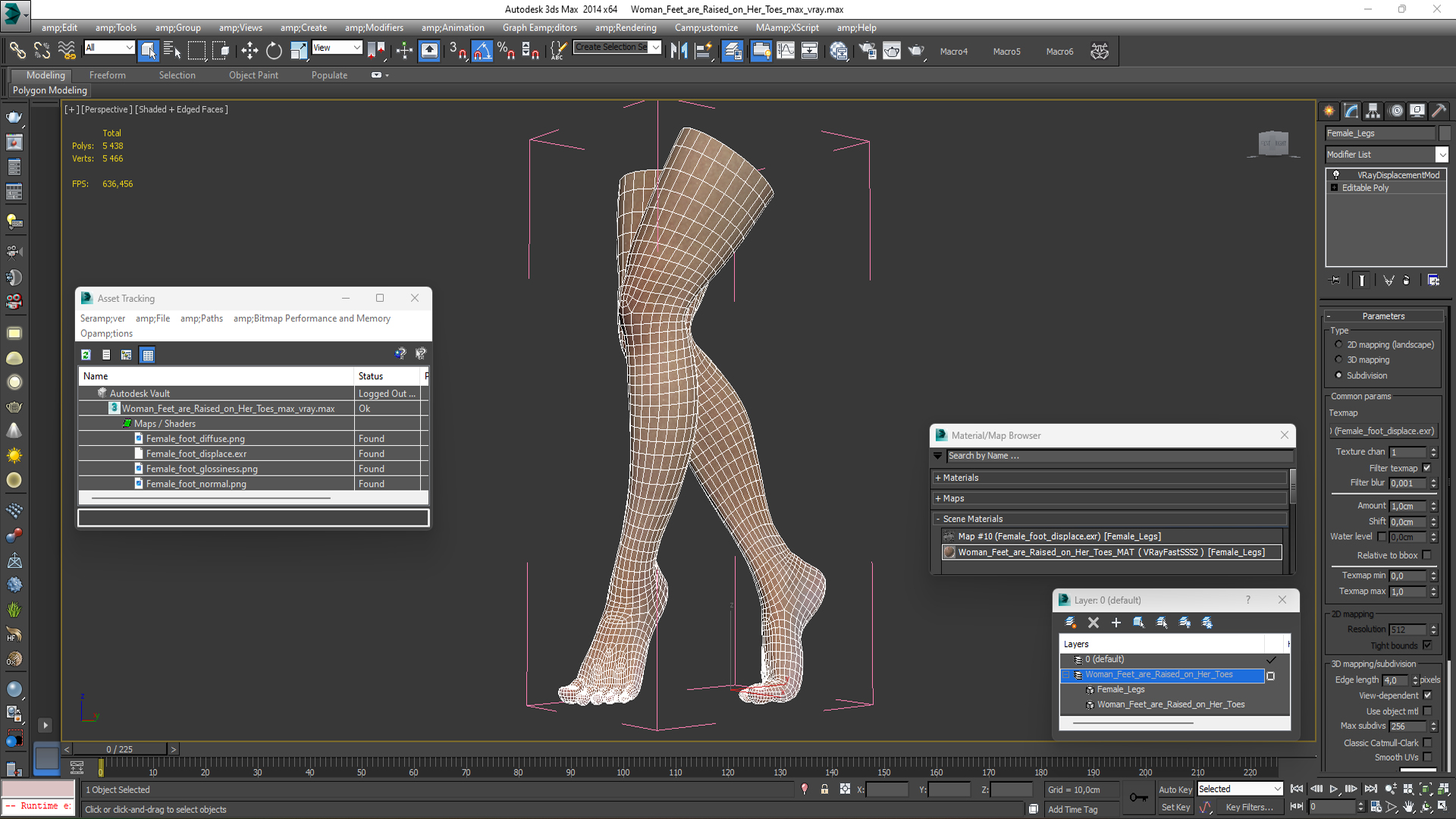
Task: Enable Use object mtl checkbox
Action: 1427,711
